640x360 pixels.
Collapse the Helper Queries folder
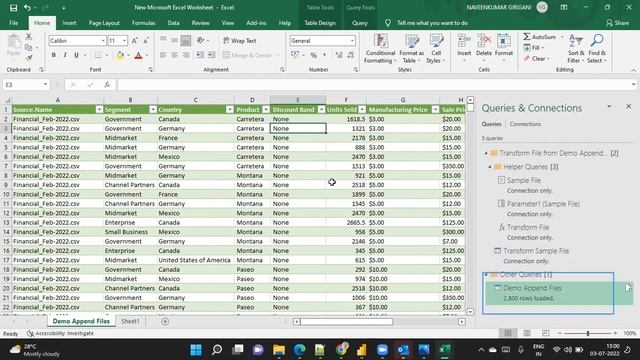coord(489,167)
